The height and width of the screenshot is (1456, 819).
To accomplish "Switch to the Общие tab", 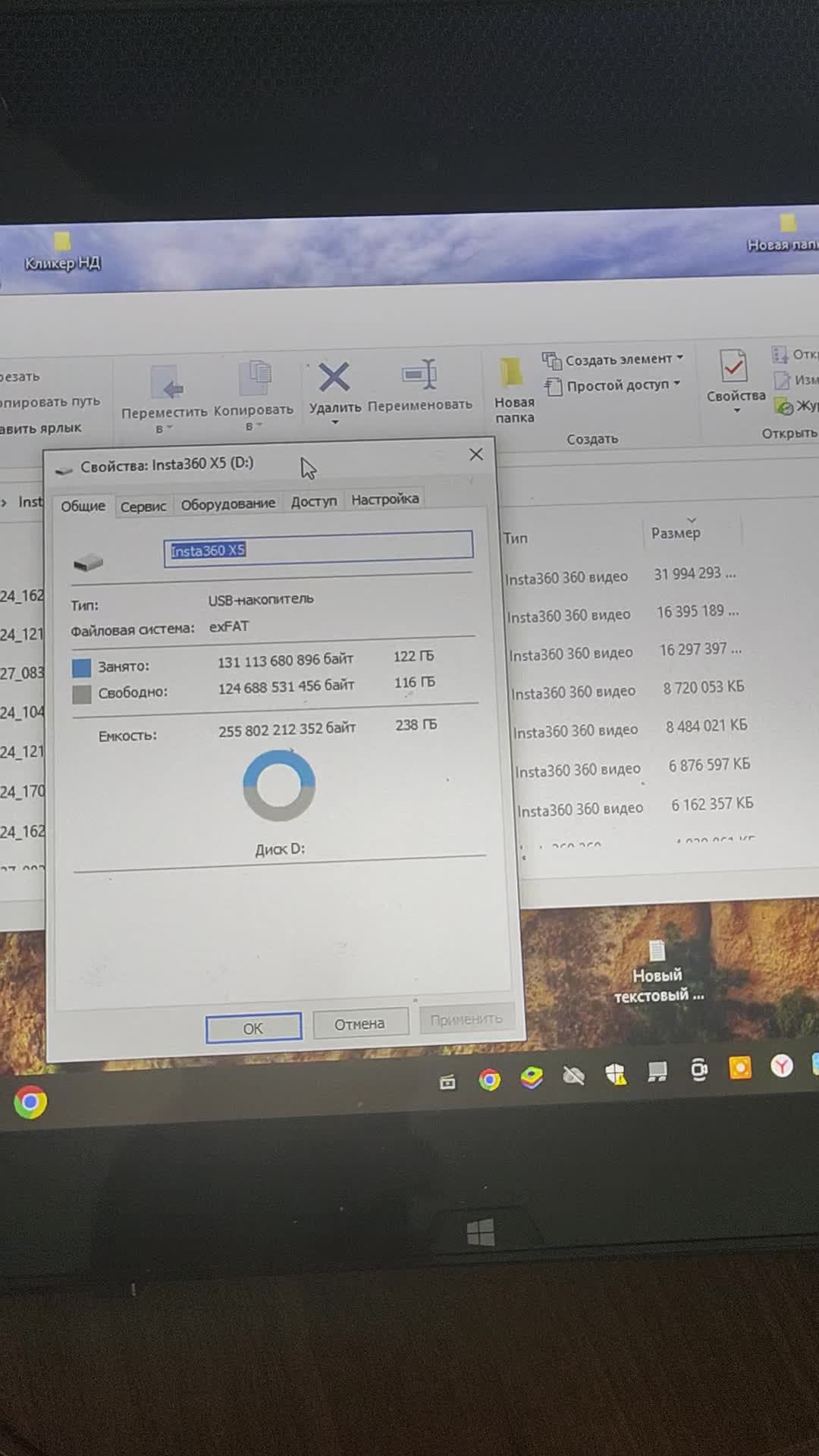I will 83,506.
